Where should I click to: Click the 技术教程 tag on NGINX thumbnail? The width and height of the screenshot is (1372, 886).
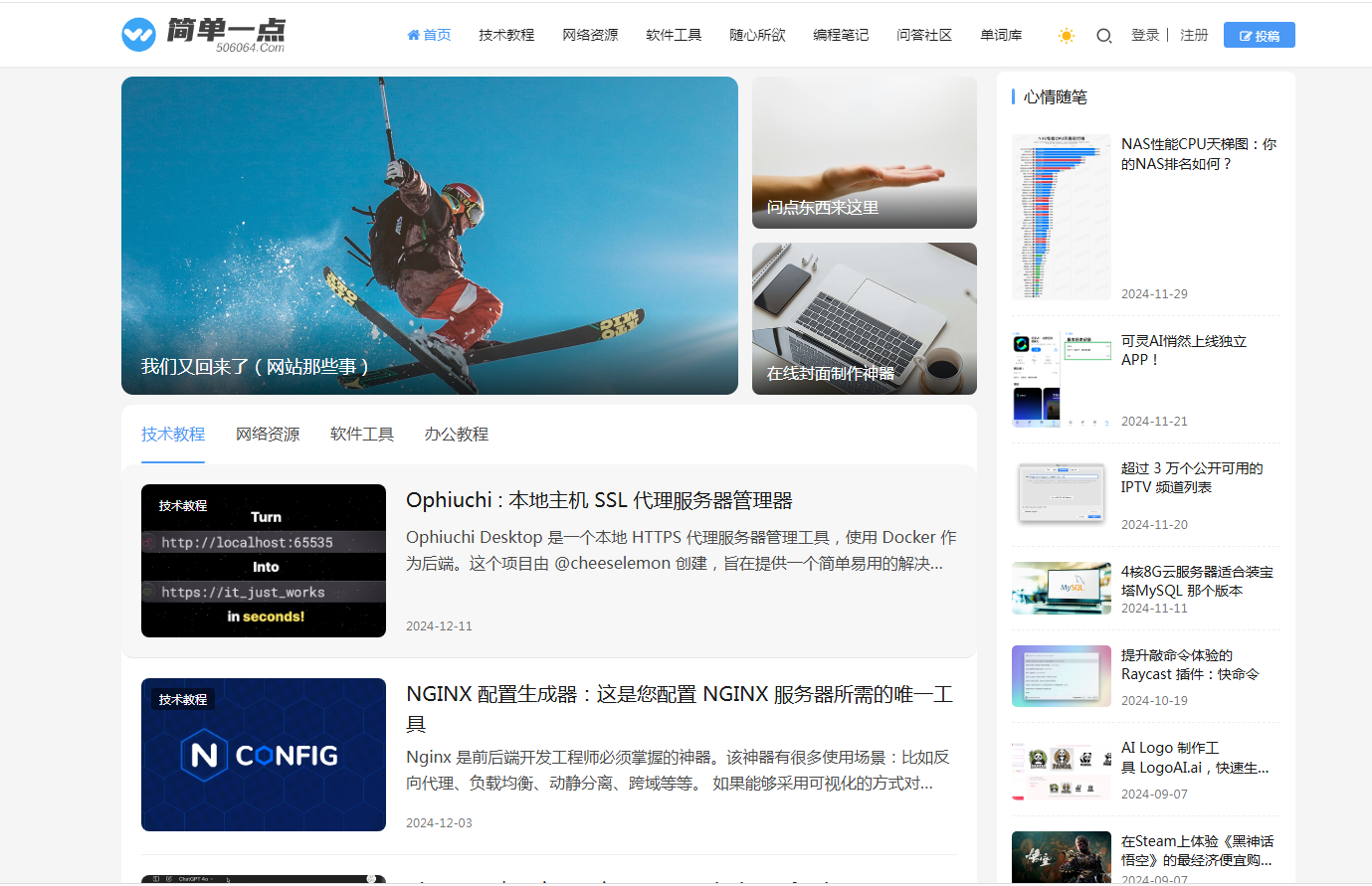[x=183, y=699]
